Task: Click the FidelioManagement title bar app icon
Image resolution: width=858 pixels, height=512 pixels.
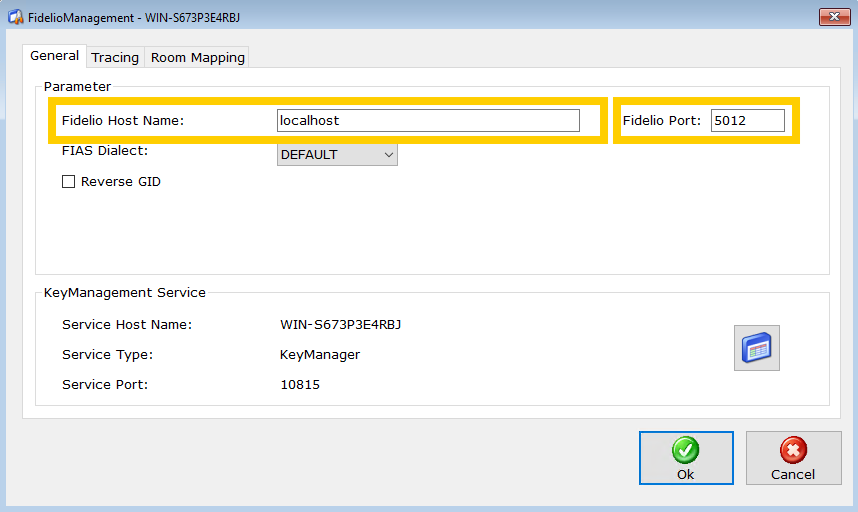Action: [x=15, y=18]
